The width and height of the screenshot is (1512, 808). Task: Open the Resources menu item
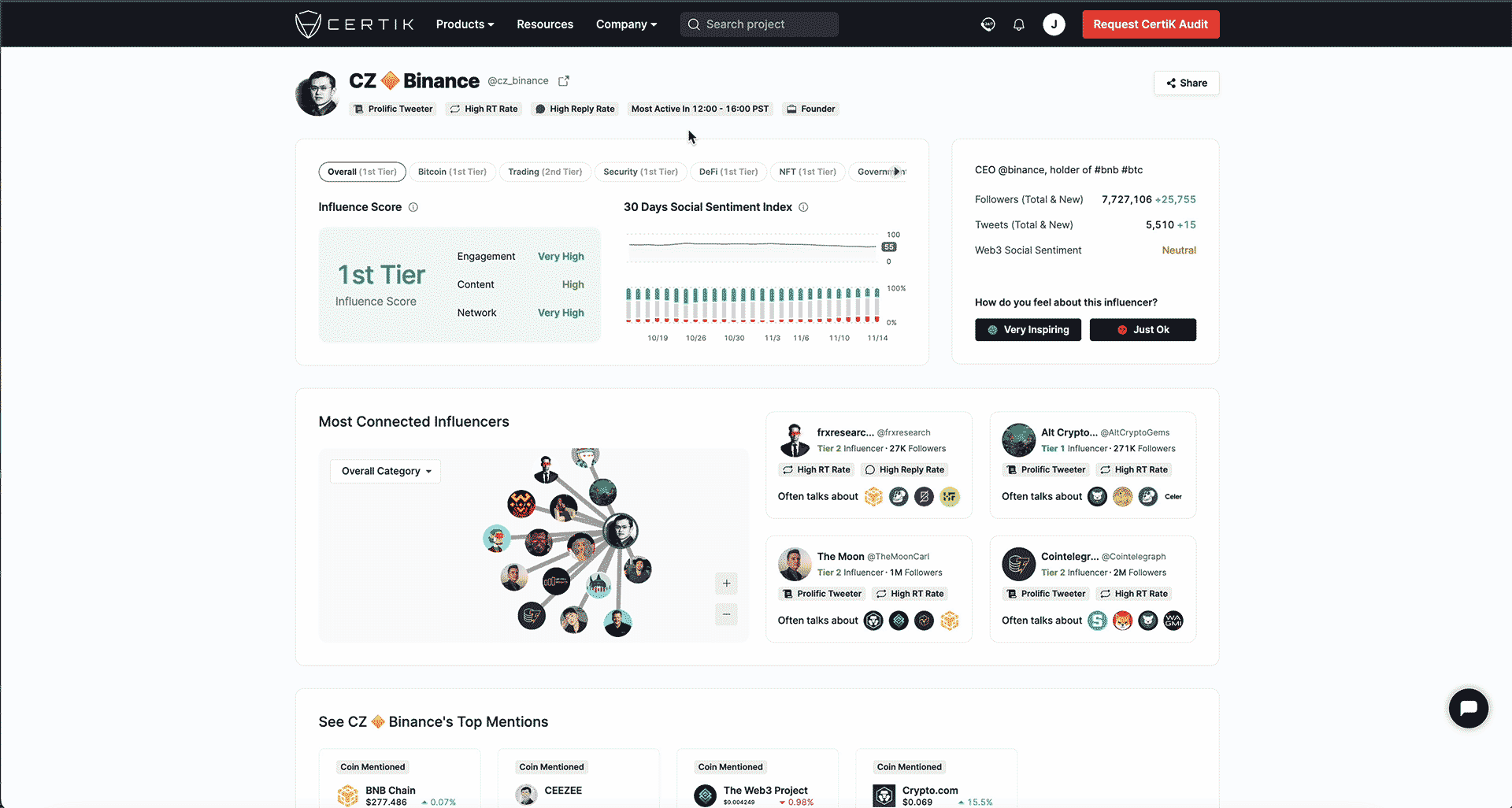pos(545,24)
